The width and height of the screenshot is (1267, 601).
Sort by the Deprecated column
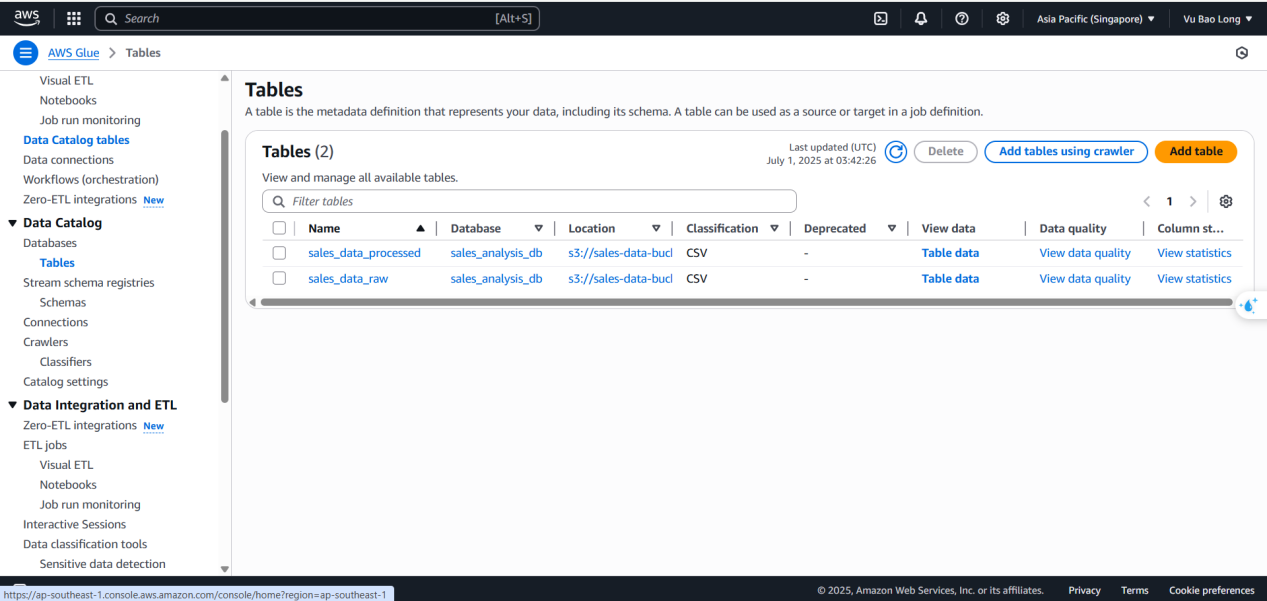click(x=892, y=228)
